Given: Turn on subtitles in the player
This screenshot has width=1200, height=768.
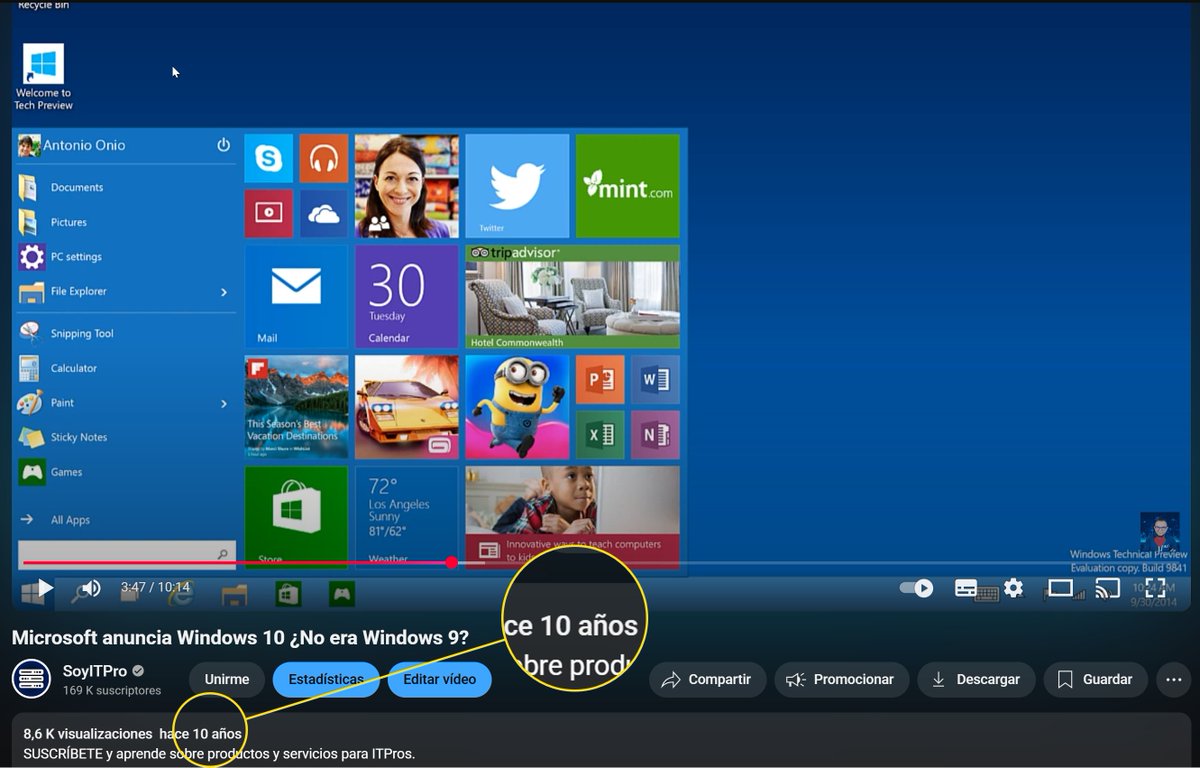Looking at the screenshot, I should pyautogui.click(x=966, y=588).
